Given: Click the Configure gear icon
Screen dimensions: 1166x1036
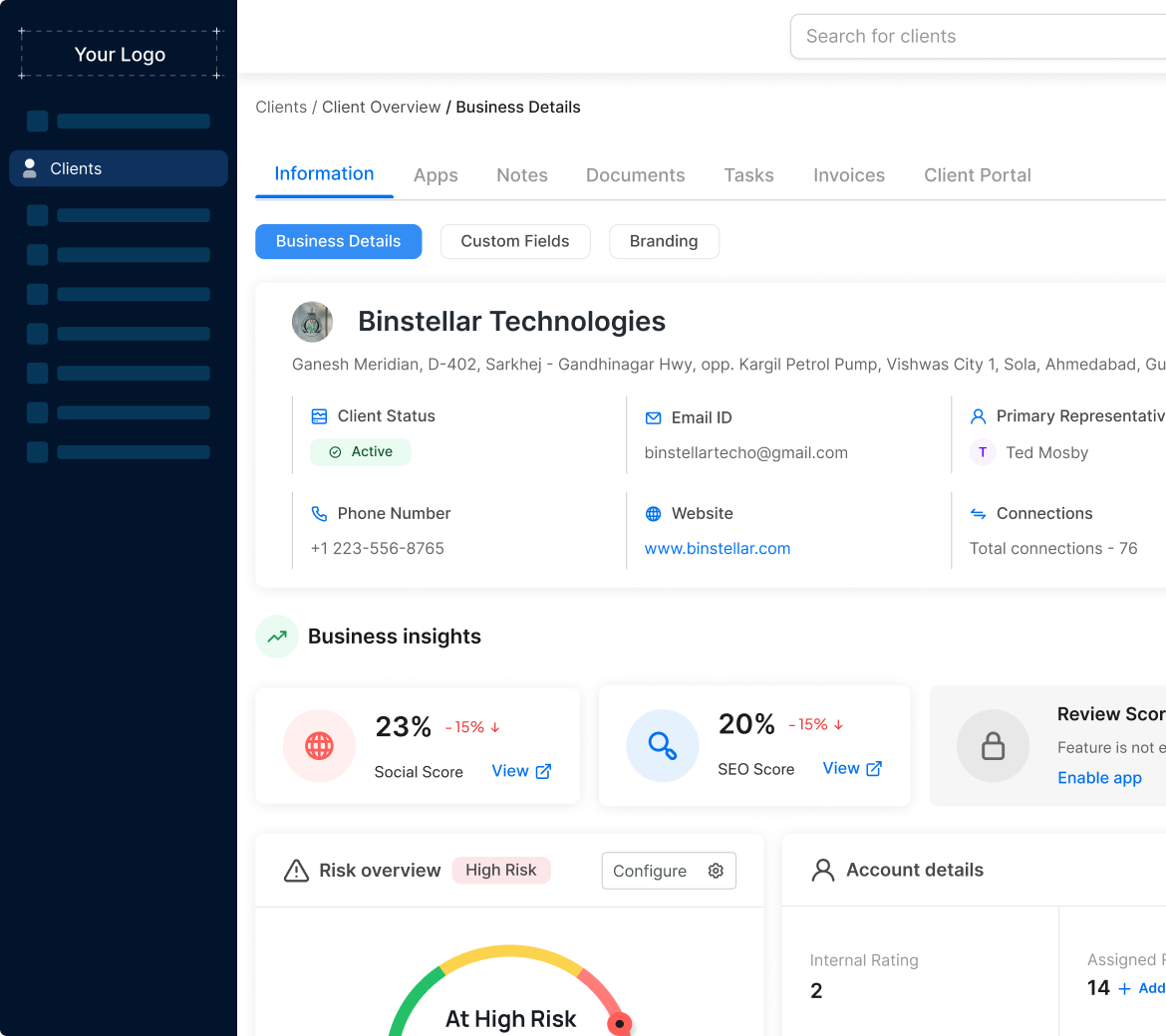Looking at the screenshot, I should 716,871.
